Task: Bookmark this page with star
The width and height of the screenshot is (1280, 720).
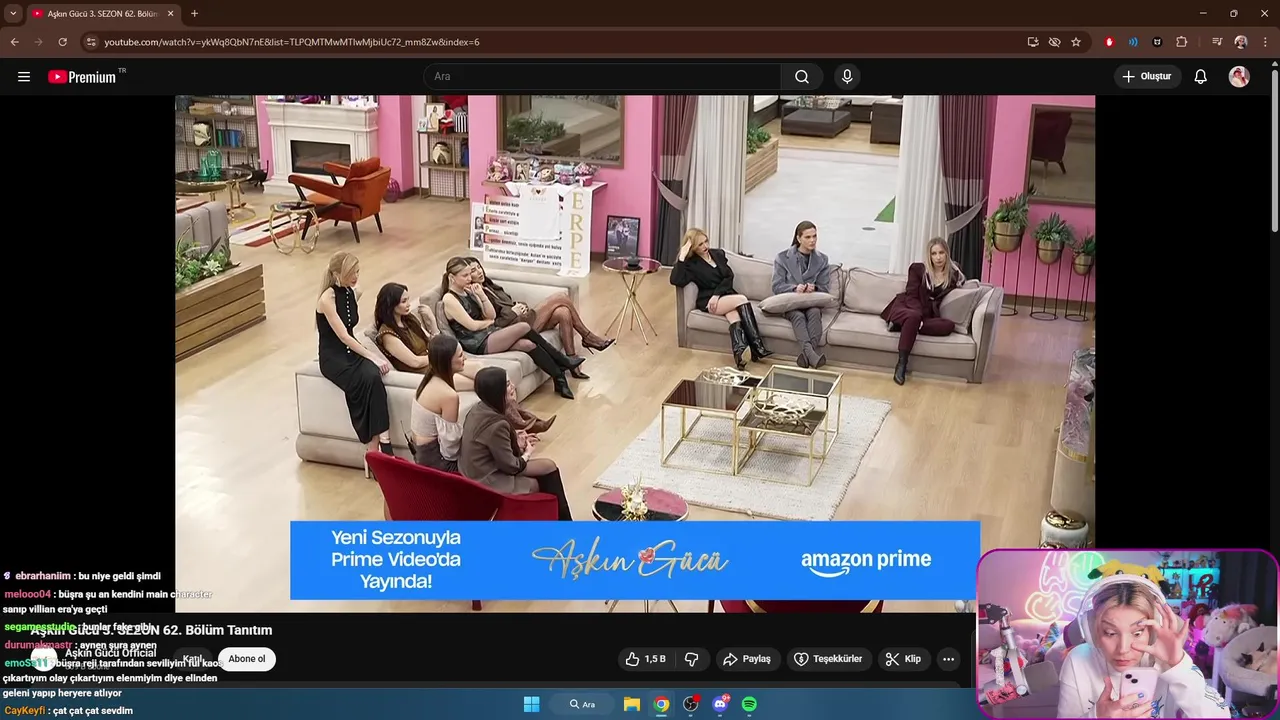Action: [1076, 42]
